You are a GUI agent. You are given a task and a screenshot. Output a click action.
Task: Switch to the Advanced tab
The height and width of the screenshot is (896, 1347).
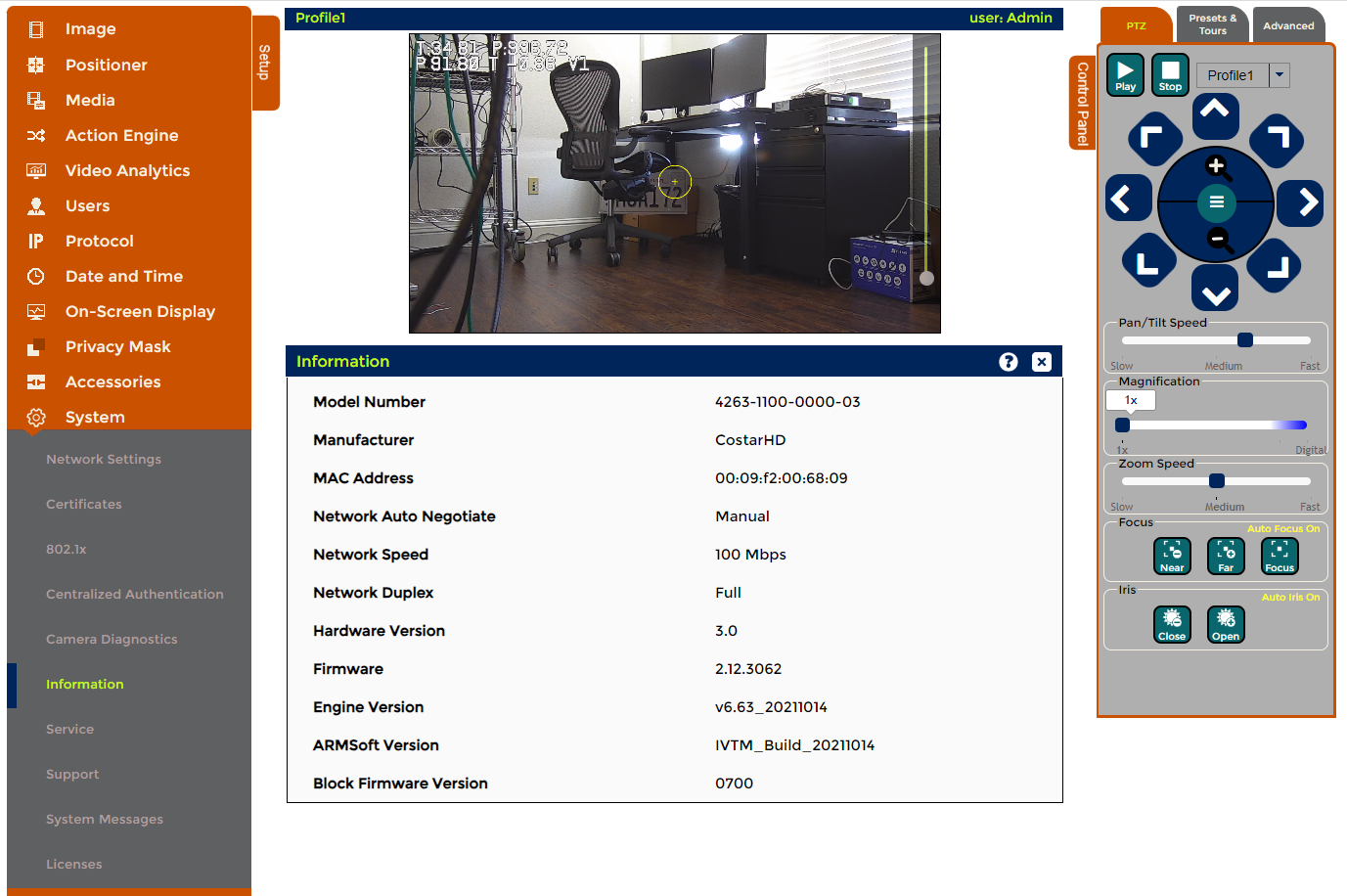pos(1288,25)
